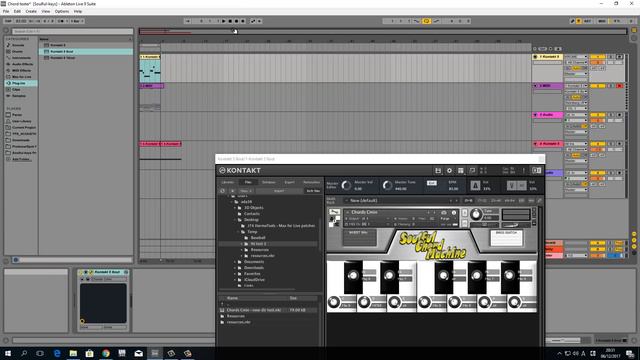Toggle arm button on 3 Audio track
The height and width of the screenshot is (360, 640).
[x=620, y=115]
